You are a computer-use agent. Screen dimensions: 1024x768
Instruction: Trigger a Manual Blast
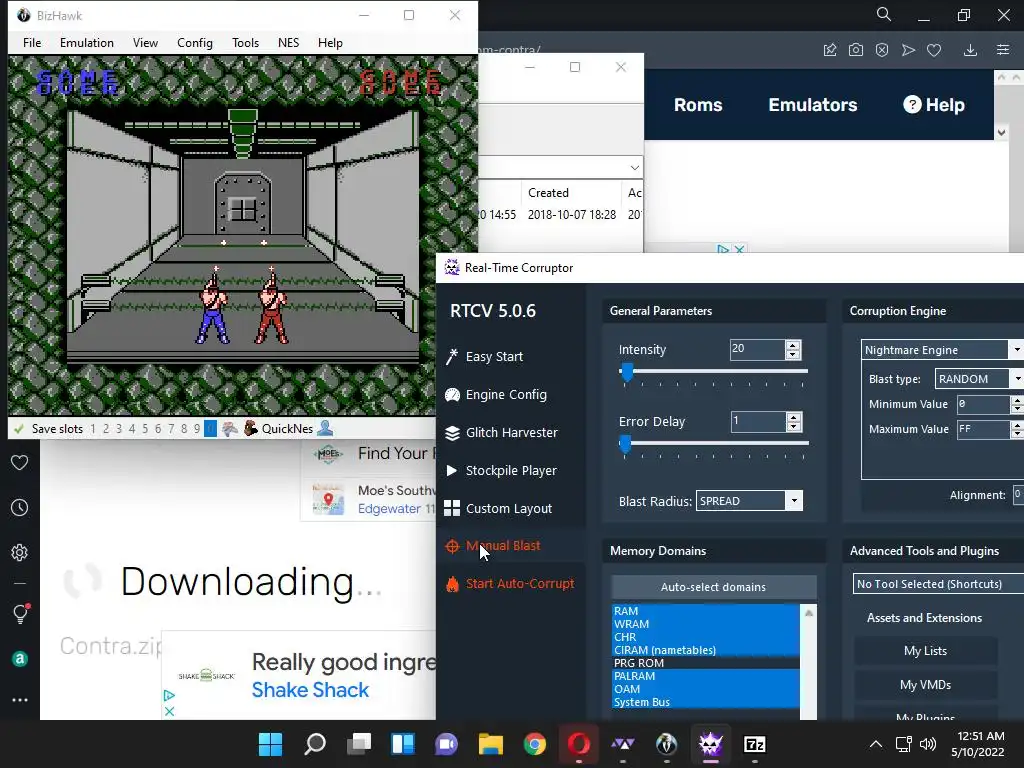click(493, 546)
